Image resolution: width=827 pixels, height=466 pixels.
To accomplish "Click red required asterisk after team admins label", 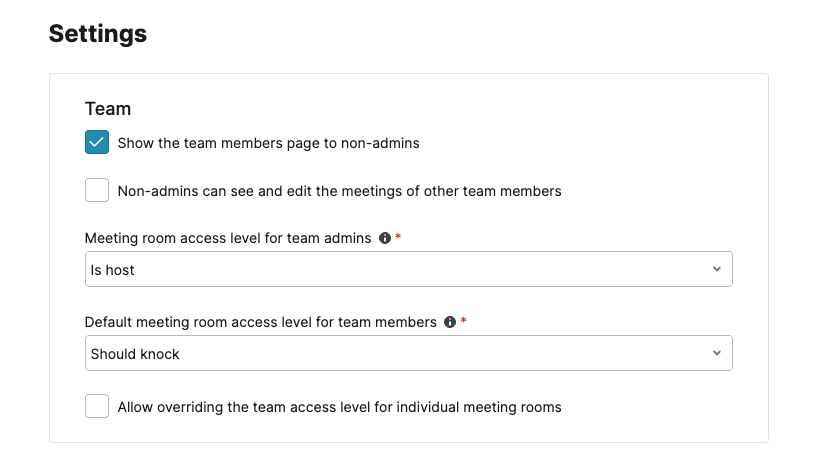I will (x=399, y=239).
